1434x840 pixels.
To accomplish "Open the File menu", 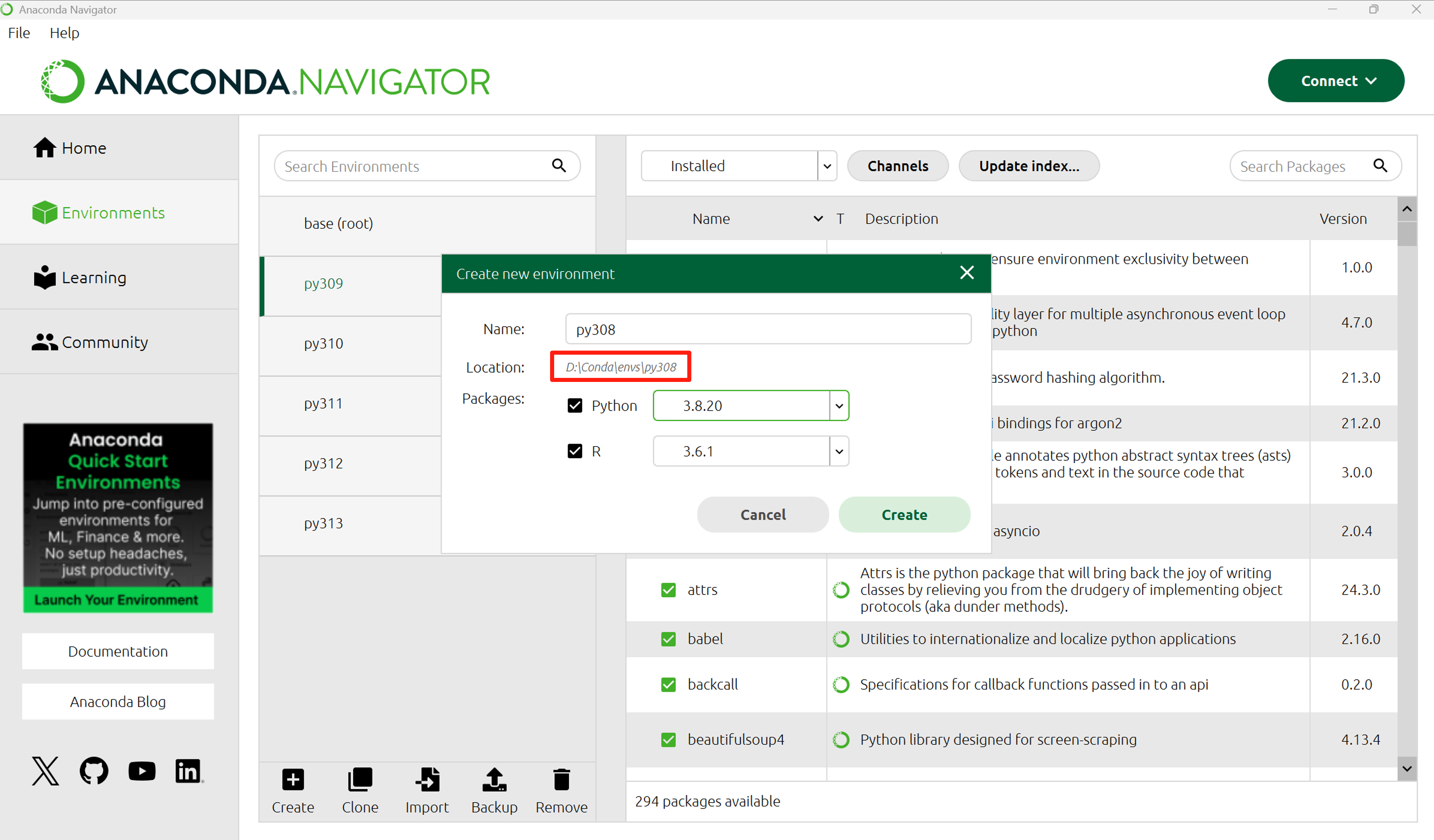I will (19, 33).
